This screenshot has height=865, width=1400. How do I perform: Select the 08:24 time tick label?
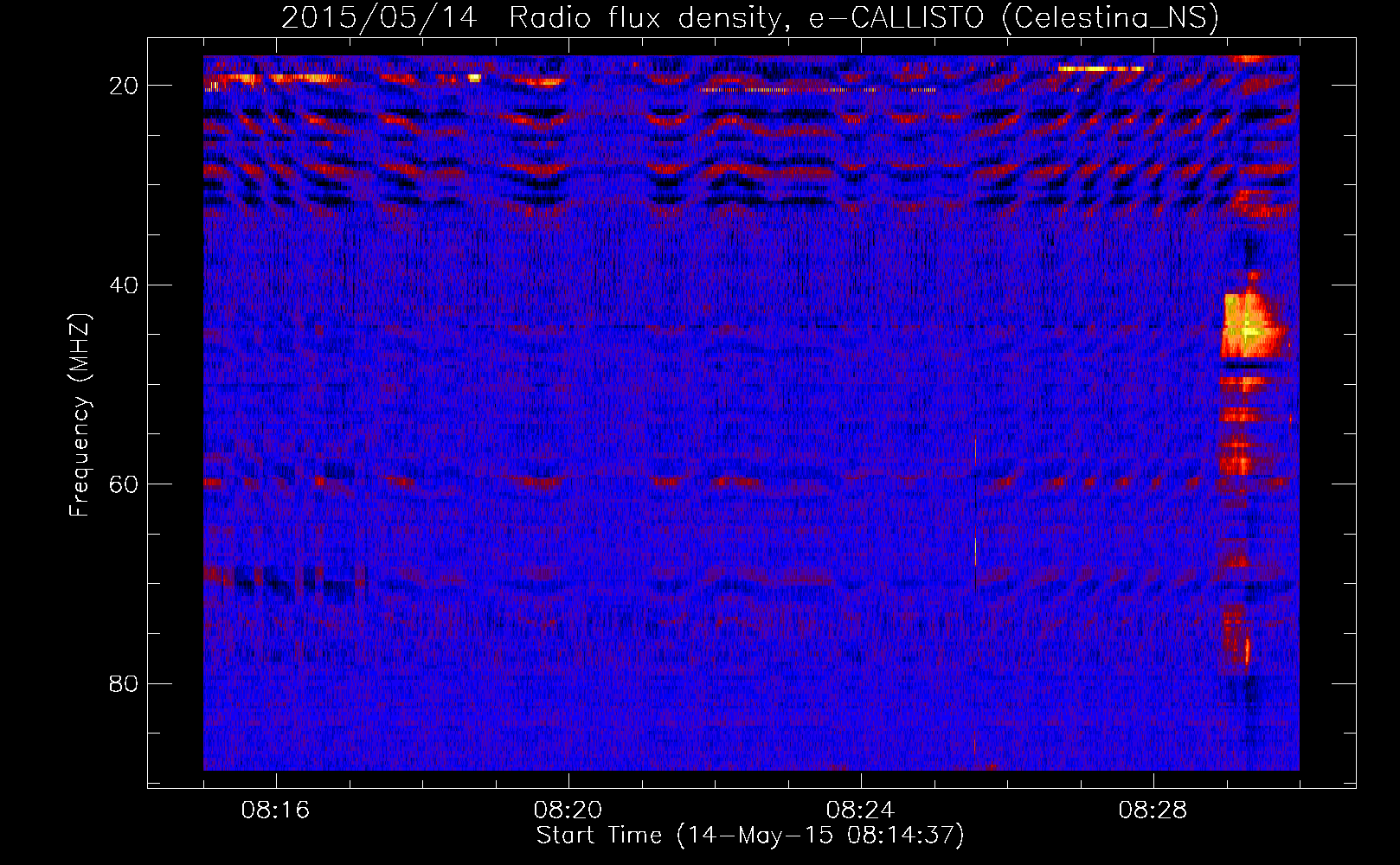[x=861, y=811]
